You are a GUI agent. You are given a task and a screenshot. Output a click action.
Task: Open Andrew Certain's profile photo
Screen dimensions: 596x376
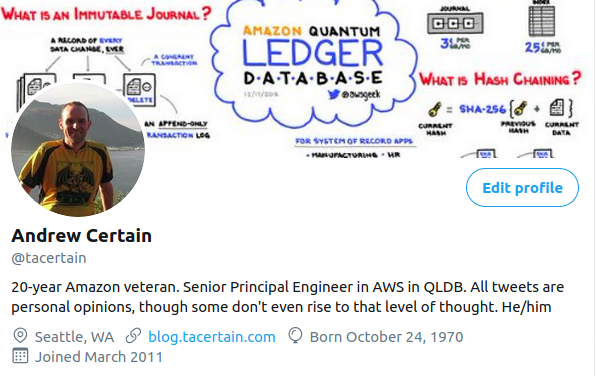[78, 149]
